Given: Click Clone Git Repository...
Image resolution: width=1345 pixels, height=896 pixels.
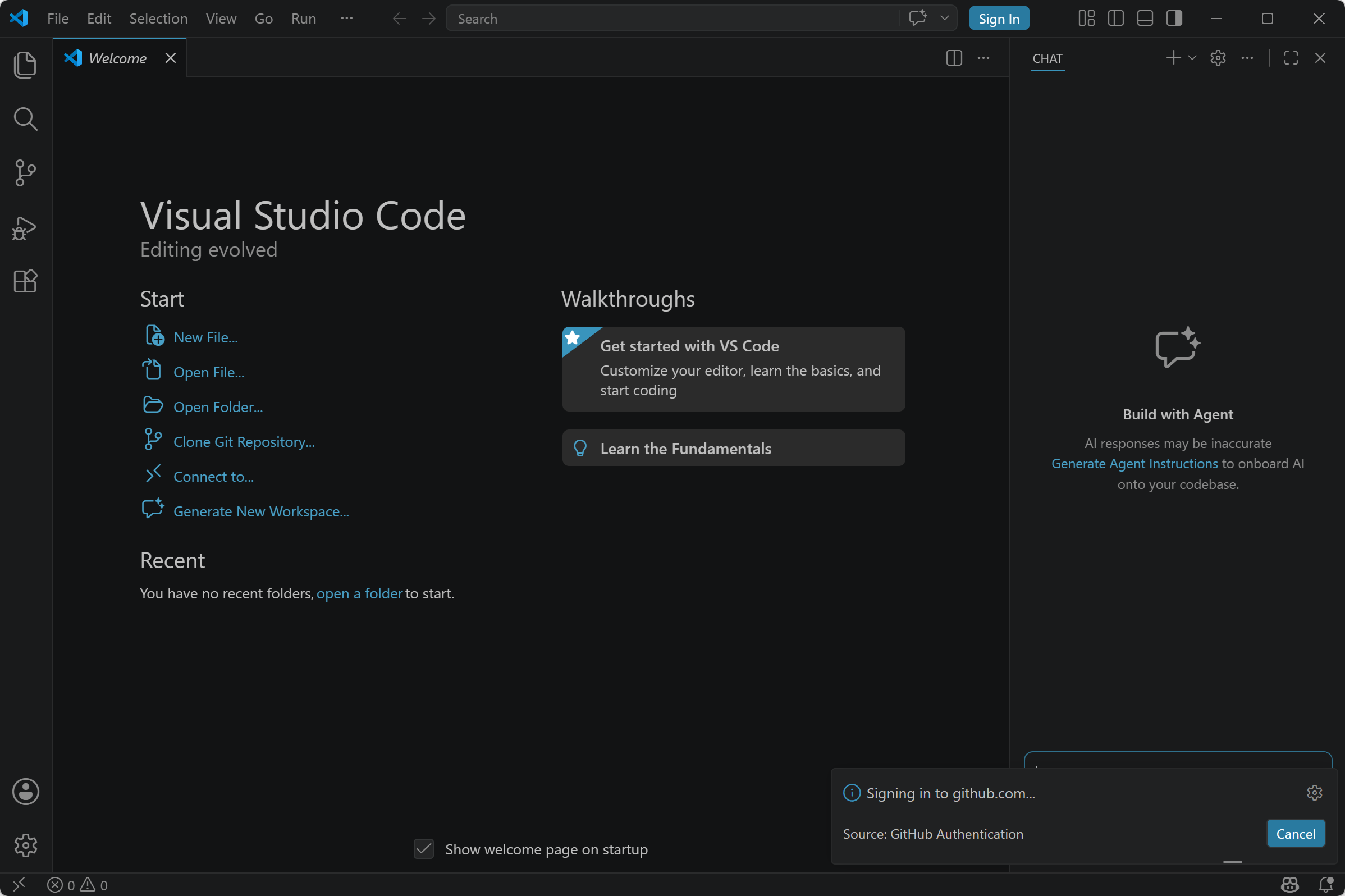Looking at the screenshot, I should point(244,442).
